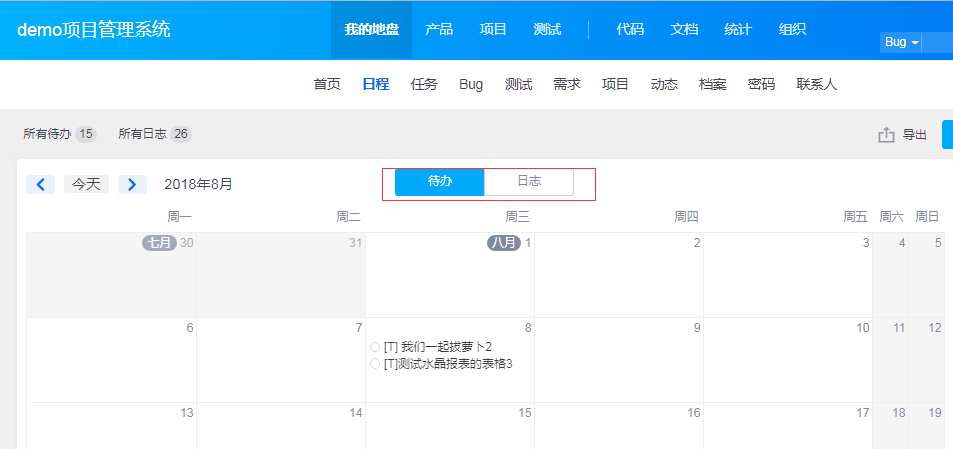This screenshot has width=953, height=449.
Task: Select the day 15 calendar cell
Action: [x=450, y=426]
